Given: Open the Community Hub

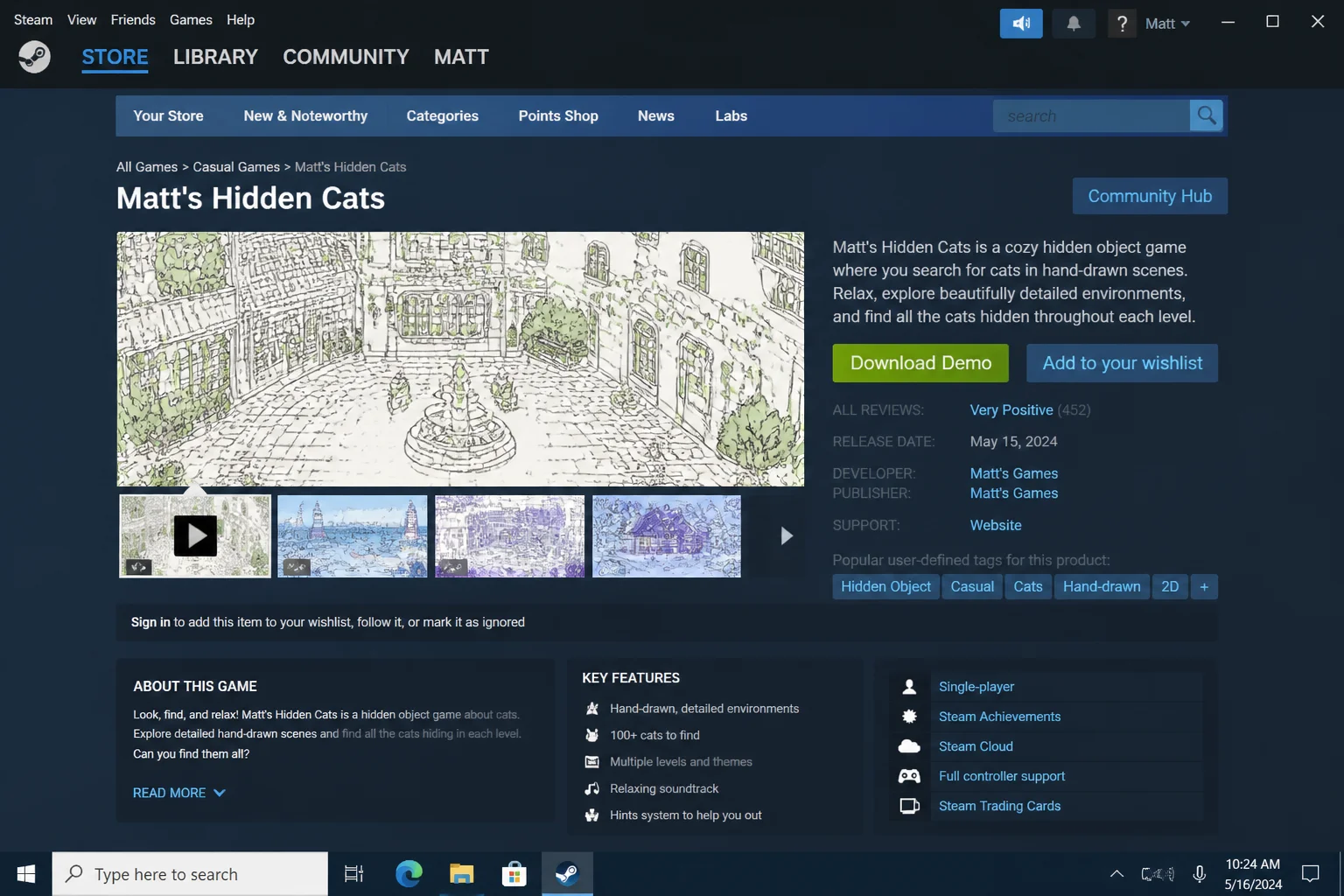Looking at the screenshot, I should click(1150, 196).
